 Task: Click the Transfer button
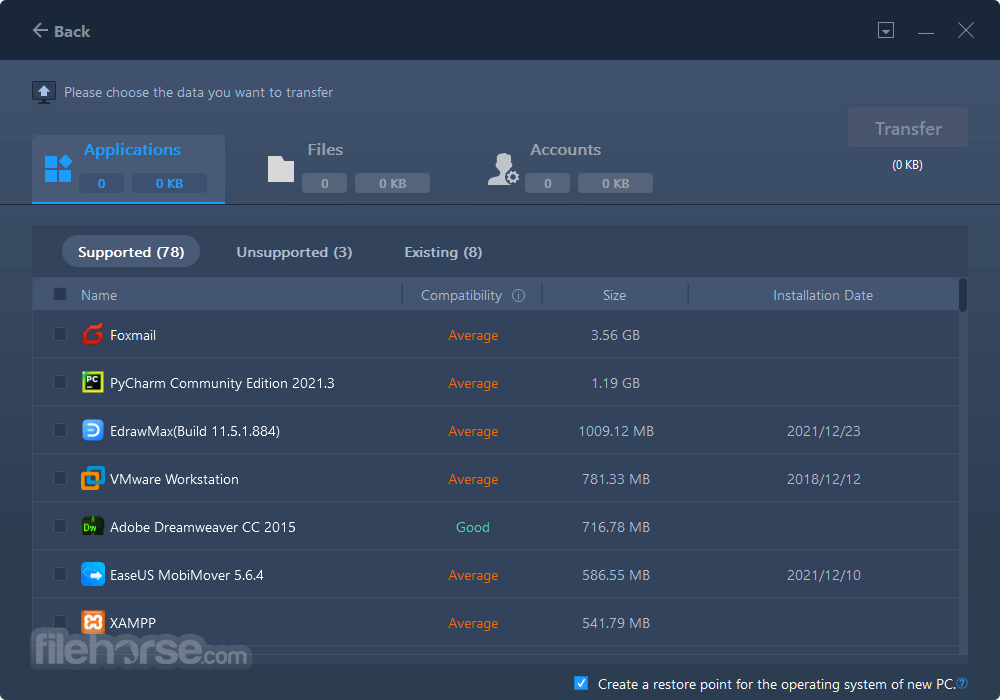(x=908, y=128)
